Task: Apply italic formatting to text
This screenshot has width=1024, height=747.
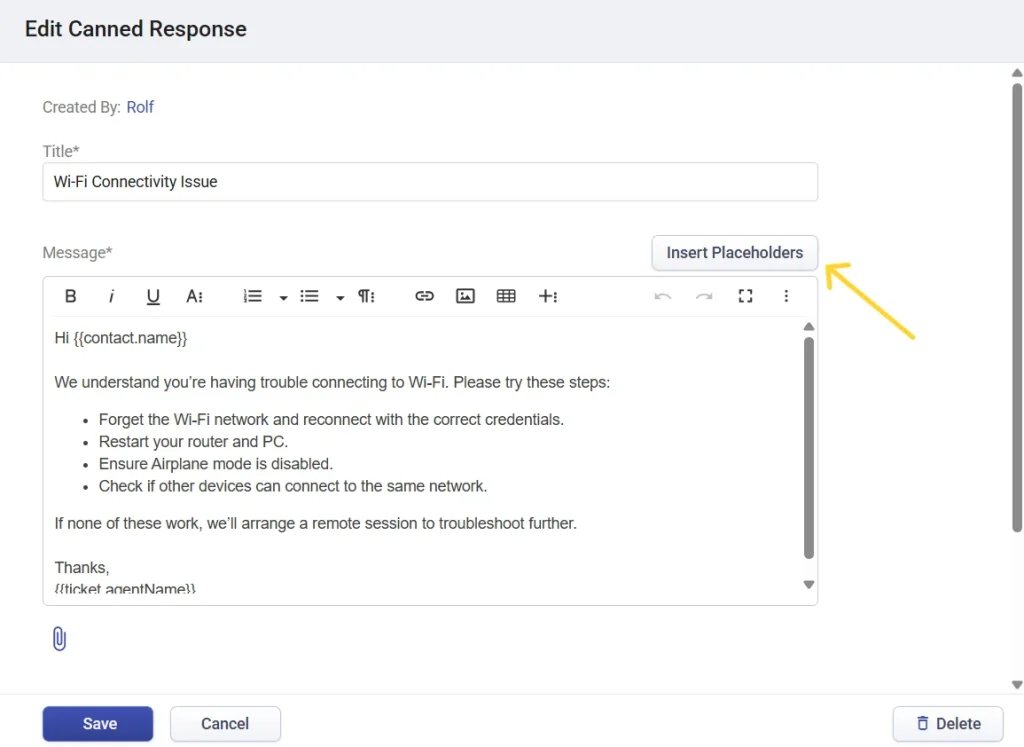Action: [111, 296]
